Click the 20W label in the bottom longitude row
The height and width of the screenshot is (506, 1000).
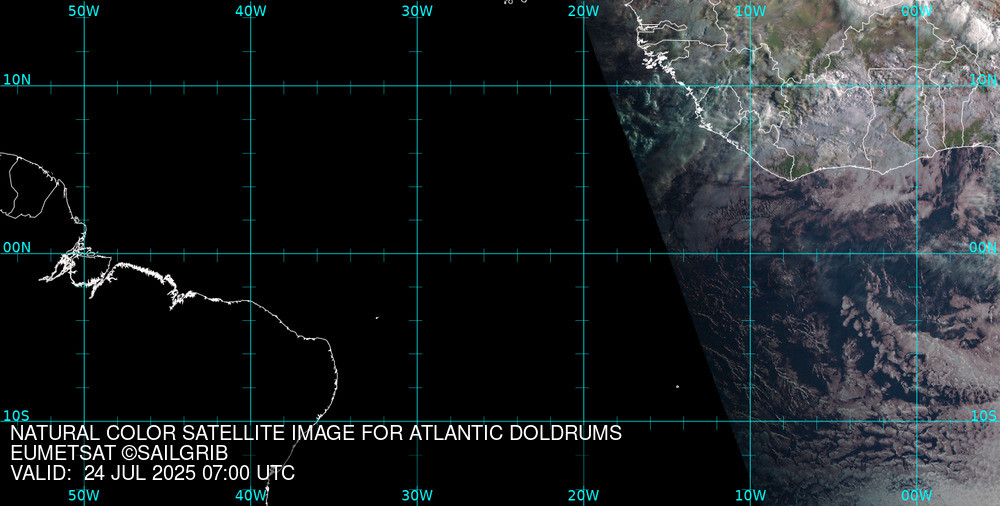[584, 495]
